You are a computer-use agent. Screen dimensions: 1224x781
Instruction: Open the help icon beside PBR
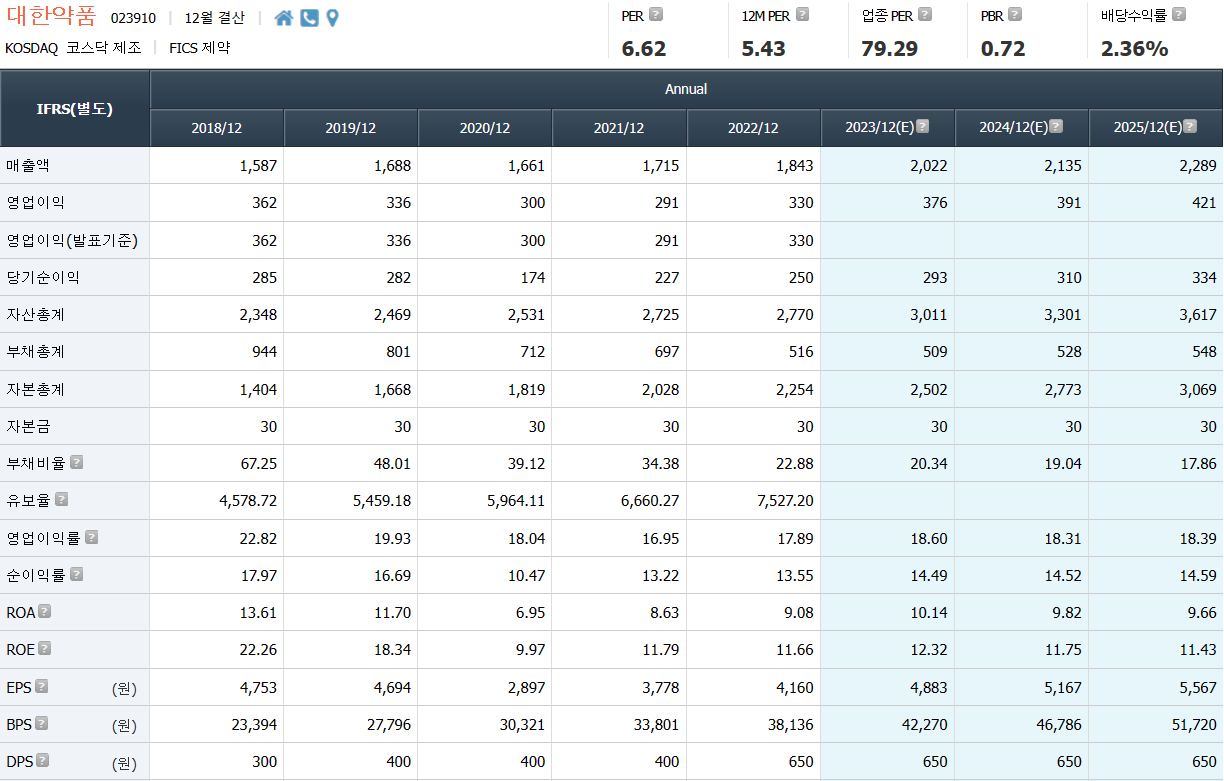tap(1015, 15)
